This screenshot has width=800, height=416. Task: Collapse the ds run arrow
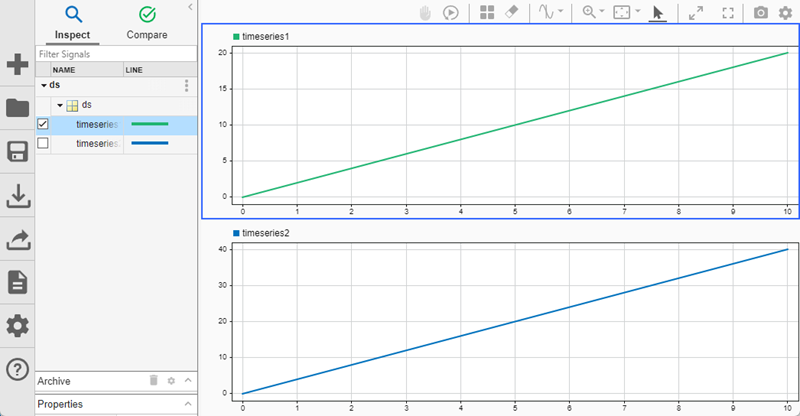click(44, 85)
